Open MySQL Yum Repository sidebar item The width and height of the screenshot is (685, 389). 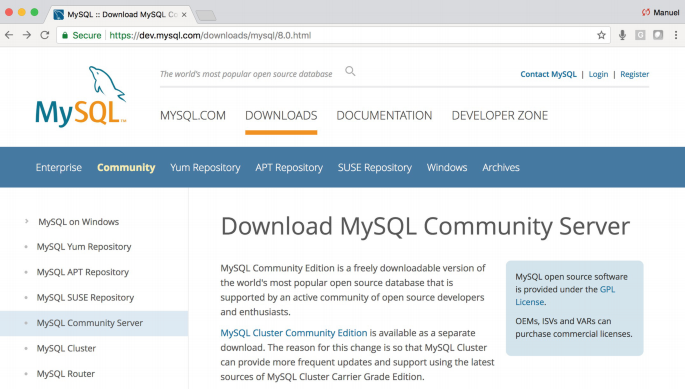(x=84, y=247)
